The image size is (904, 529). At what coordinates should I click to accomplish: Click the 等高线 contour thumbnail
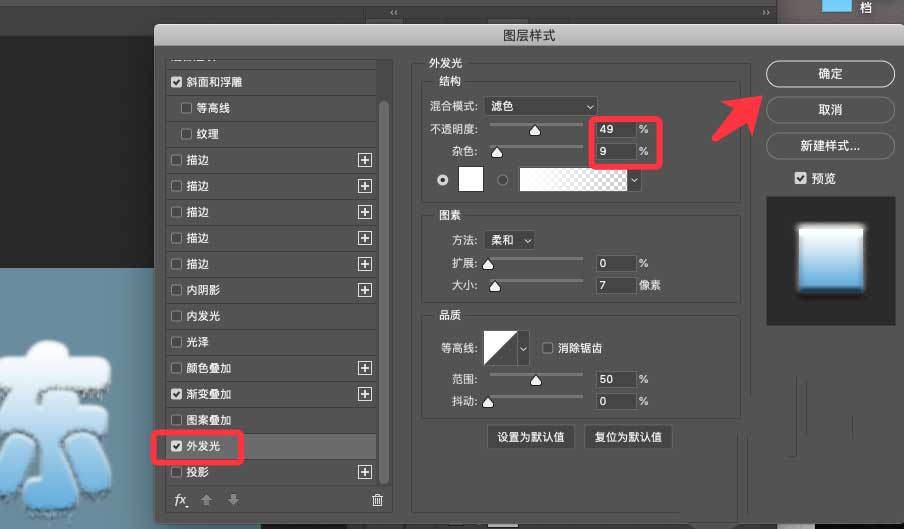click(500, 348)
